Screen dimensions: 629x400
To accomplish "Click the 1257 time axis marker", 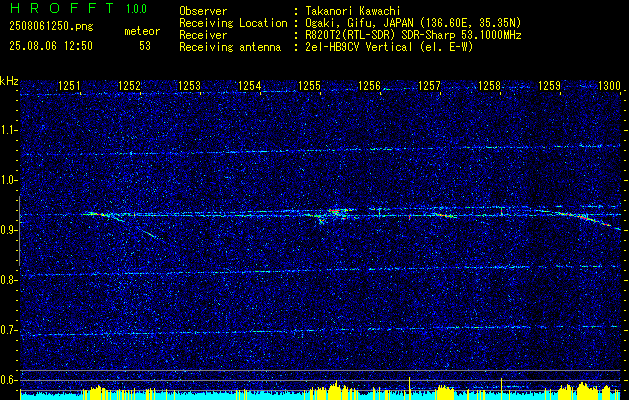I will [429, 86].
